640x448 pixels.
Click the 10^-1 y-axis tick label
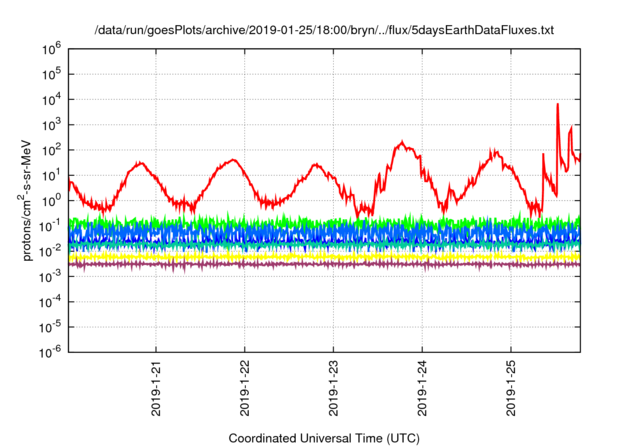click(x=50, y=226)
